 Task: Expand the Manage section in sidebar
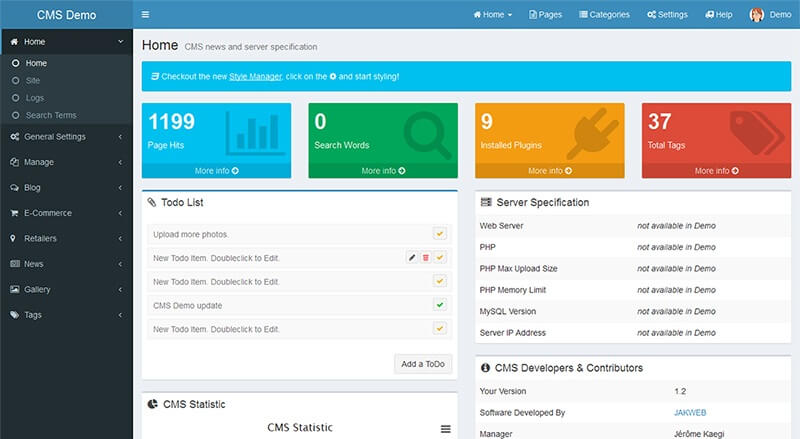(120, 162)
